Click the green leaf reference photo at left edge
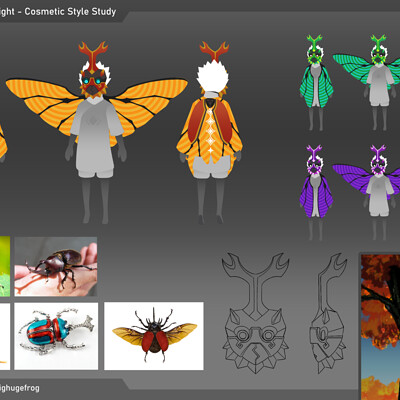The height and width of the screenshot is (400, 400). coord(5,266)
